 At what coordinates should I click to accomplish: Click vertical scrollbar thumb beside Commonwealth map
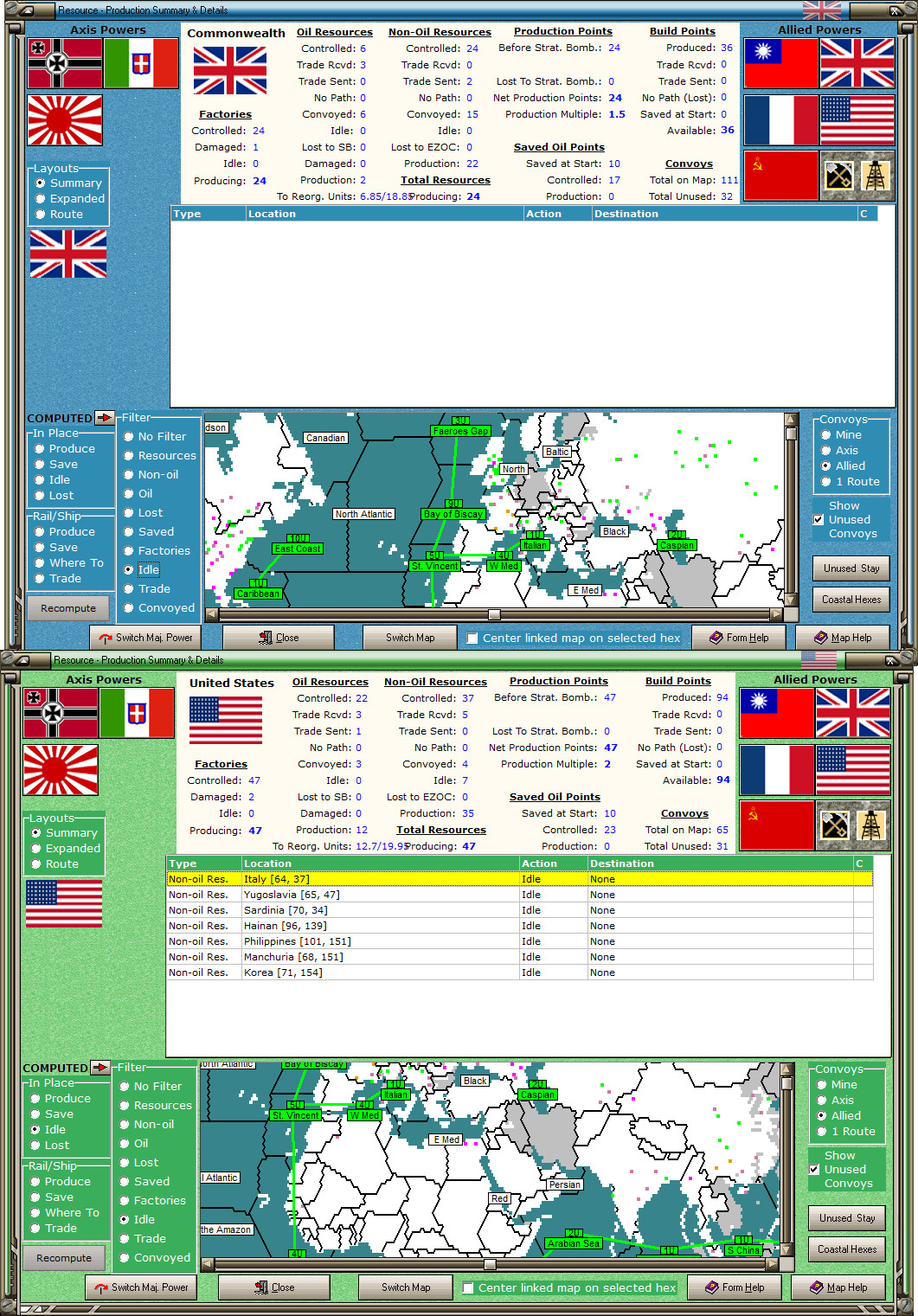(791, 433)
